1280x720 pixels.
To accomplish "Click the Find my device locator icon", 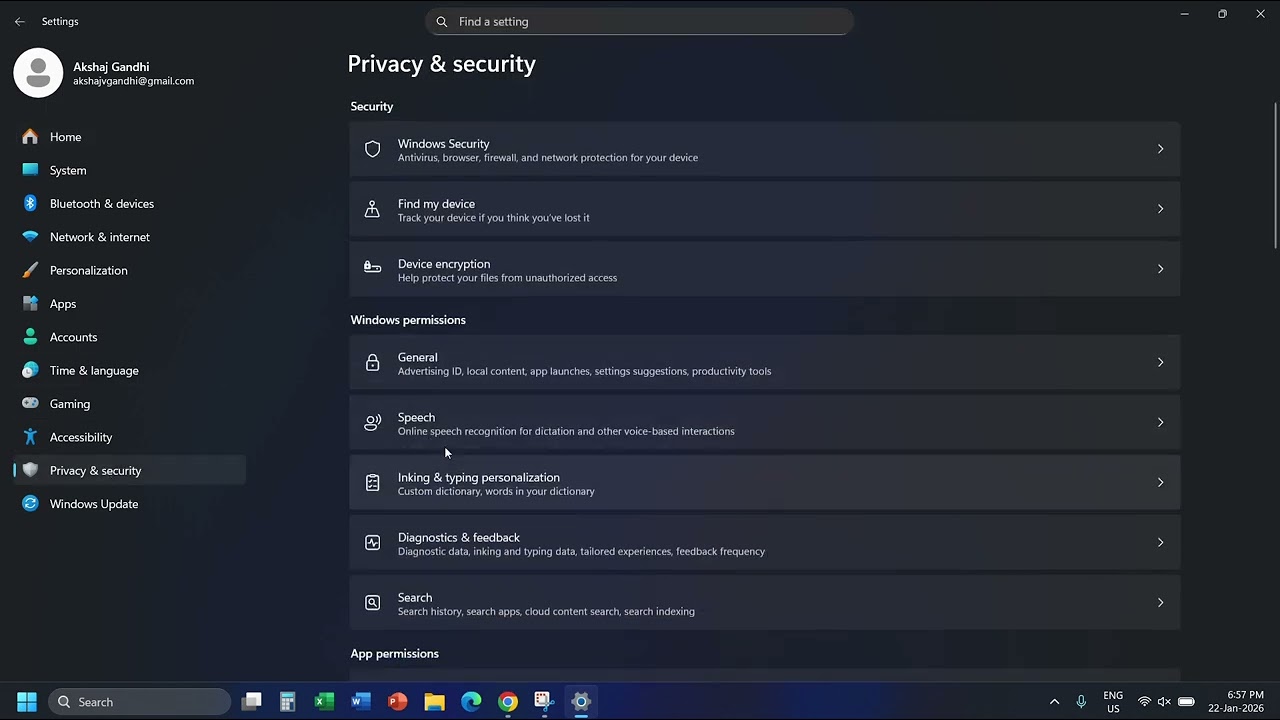I will tap(372, 209).
